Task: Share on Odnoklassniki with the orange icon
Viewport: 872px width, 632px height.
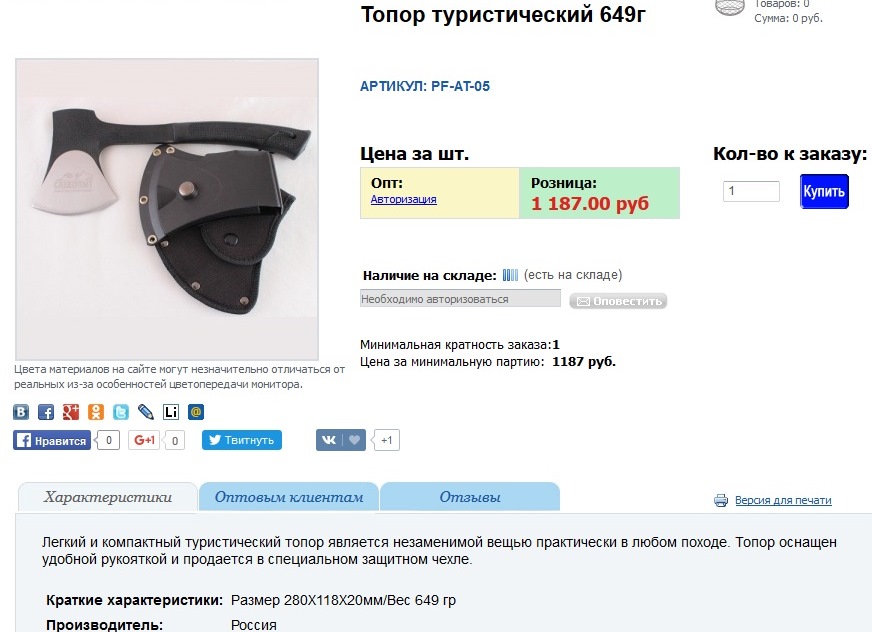Action: (x=96, y=412)
